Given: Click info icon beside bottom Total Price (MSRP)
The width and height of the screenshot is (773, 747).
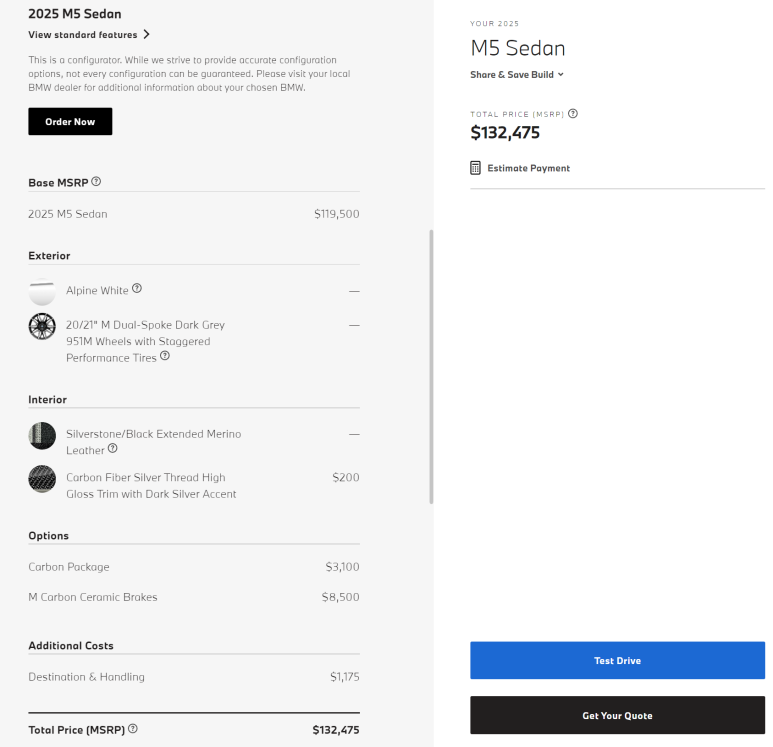Looking at the screenshot, I should point(133,729).
